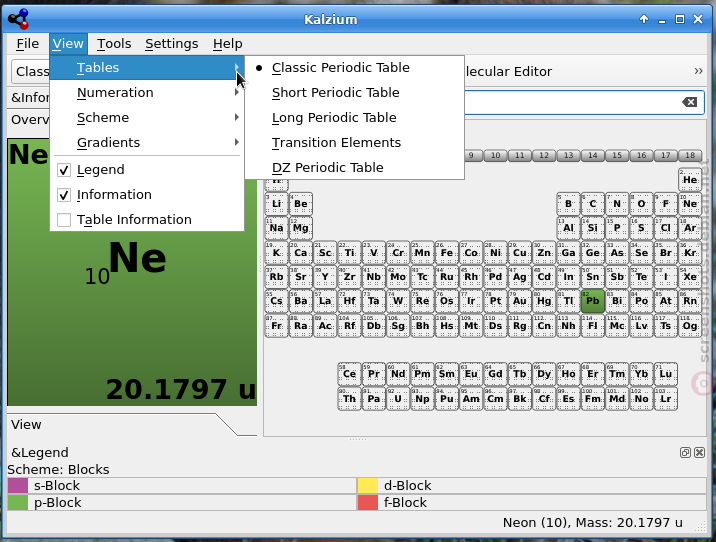The width and height of the screenshot is (716, 542).
Task: Click the keep-above arrow in title bar
Action: coord(644,19)
